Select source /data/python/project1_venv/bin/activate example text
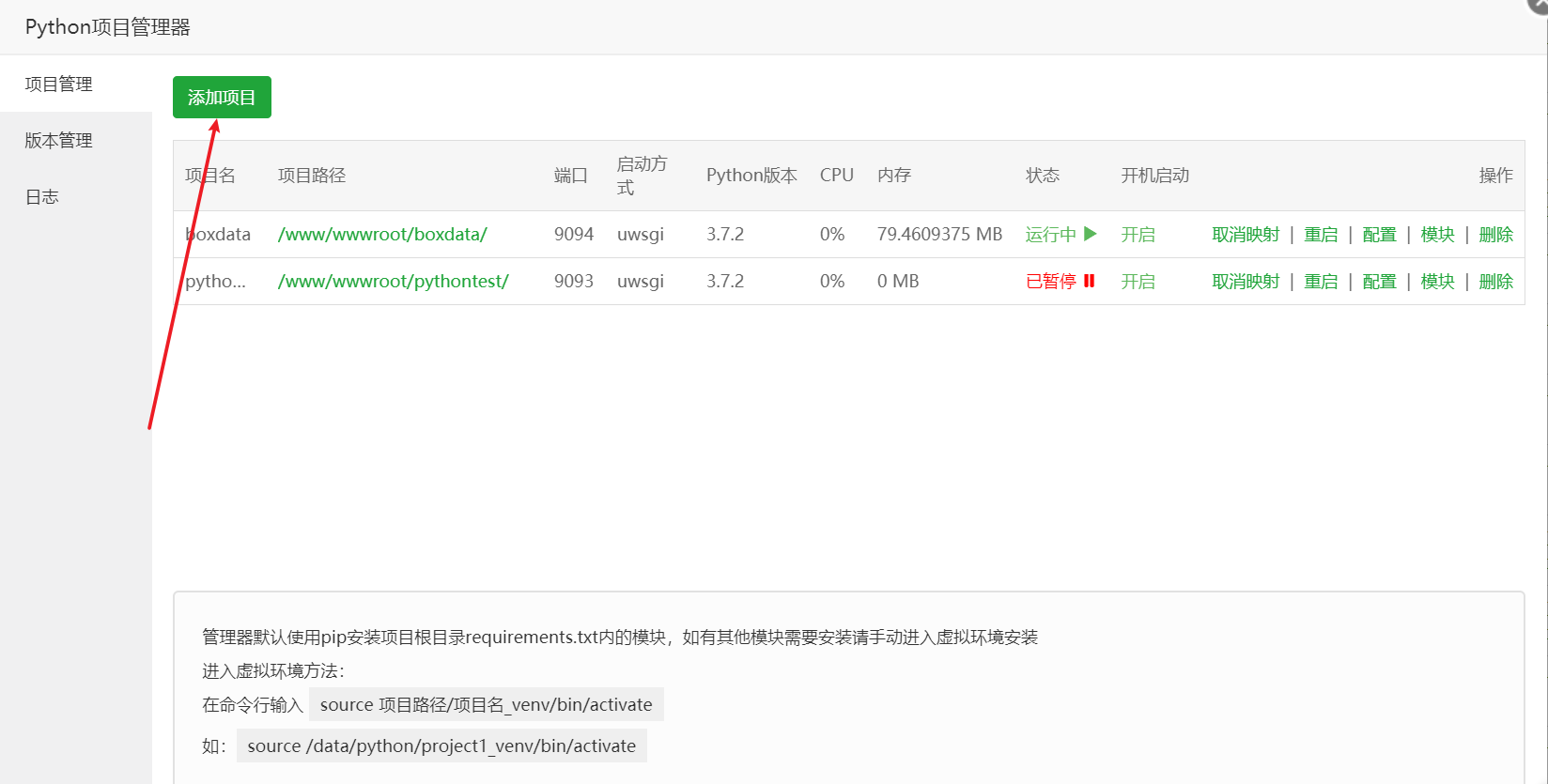The width and height of the screenshot is (1548, 784). tap(441, 746)
